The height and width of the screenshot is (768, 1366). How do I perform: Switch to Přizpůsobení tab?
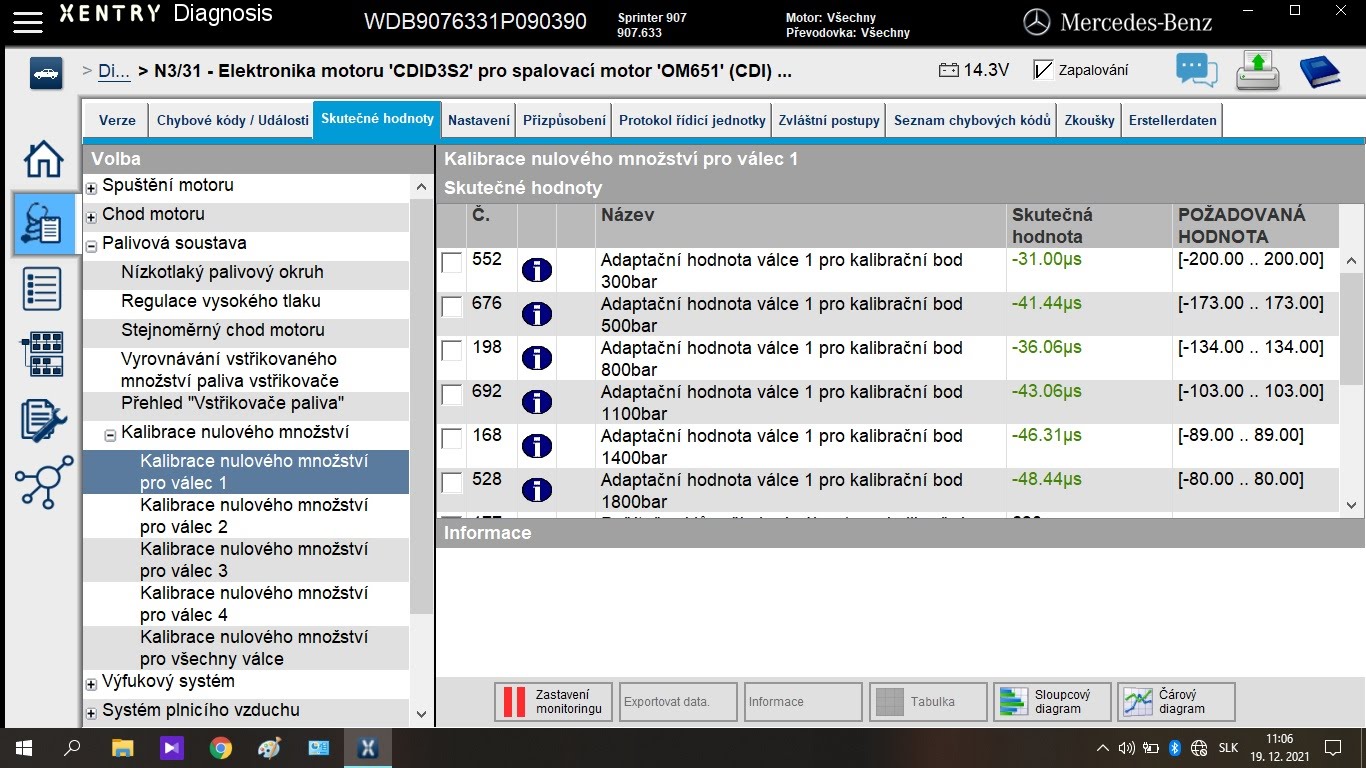coord(564,120)
